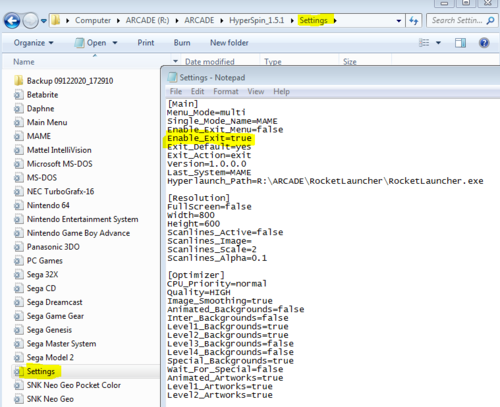Select the Sega Master System file

click(x=55, y=344)
